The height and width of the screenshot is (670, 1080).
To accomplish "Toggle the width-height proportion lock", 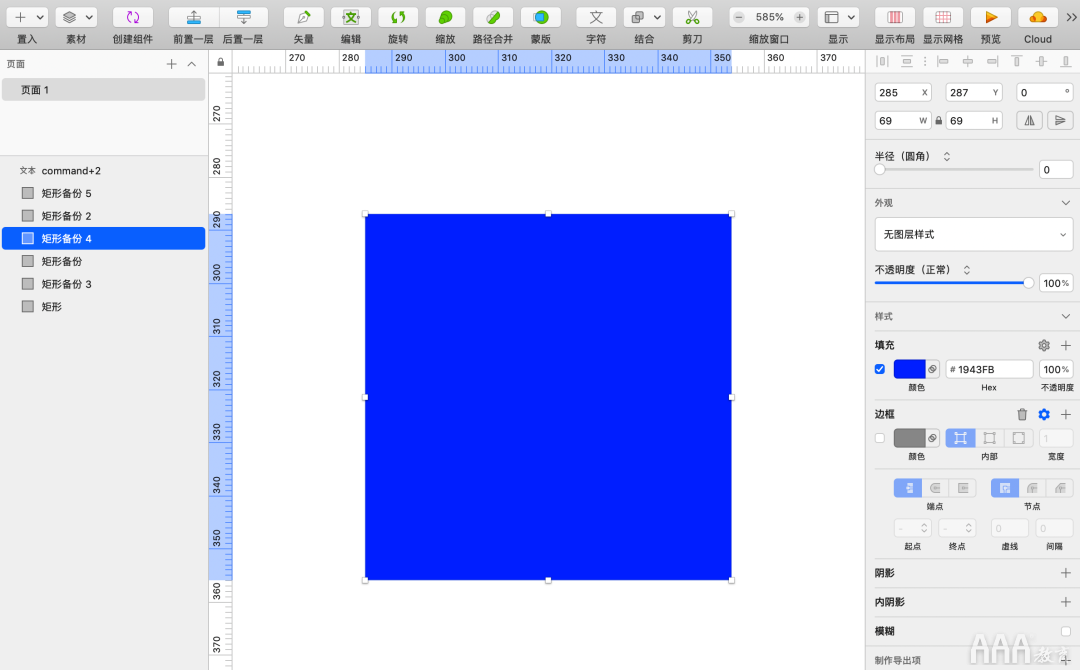I will [938, 121].
